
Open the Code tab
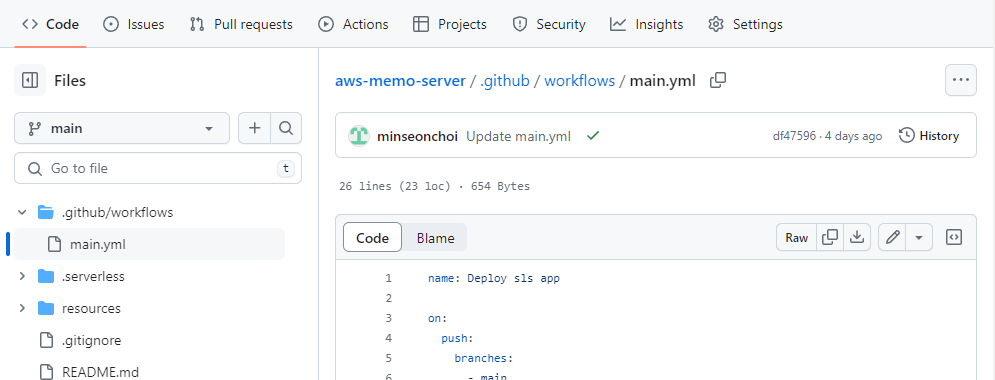pos(50,24)
